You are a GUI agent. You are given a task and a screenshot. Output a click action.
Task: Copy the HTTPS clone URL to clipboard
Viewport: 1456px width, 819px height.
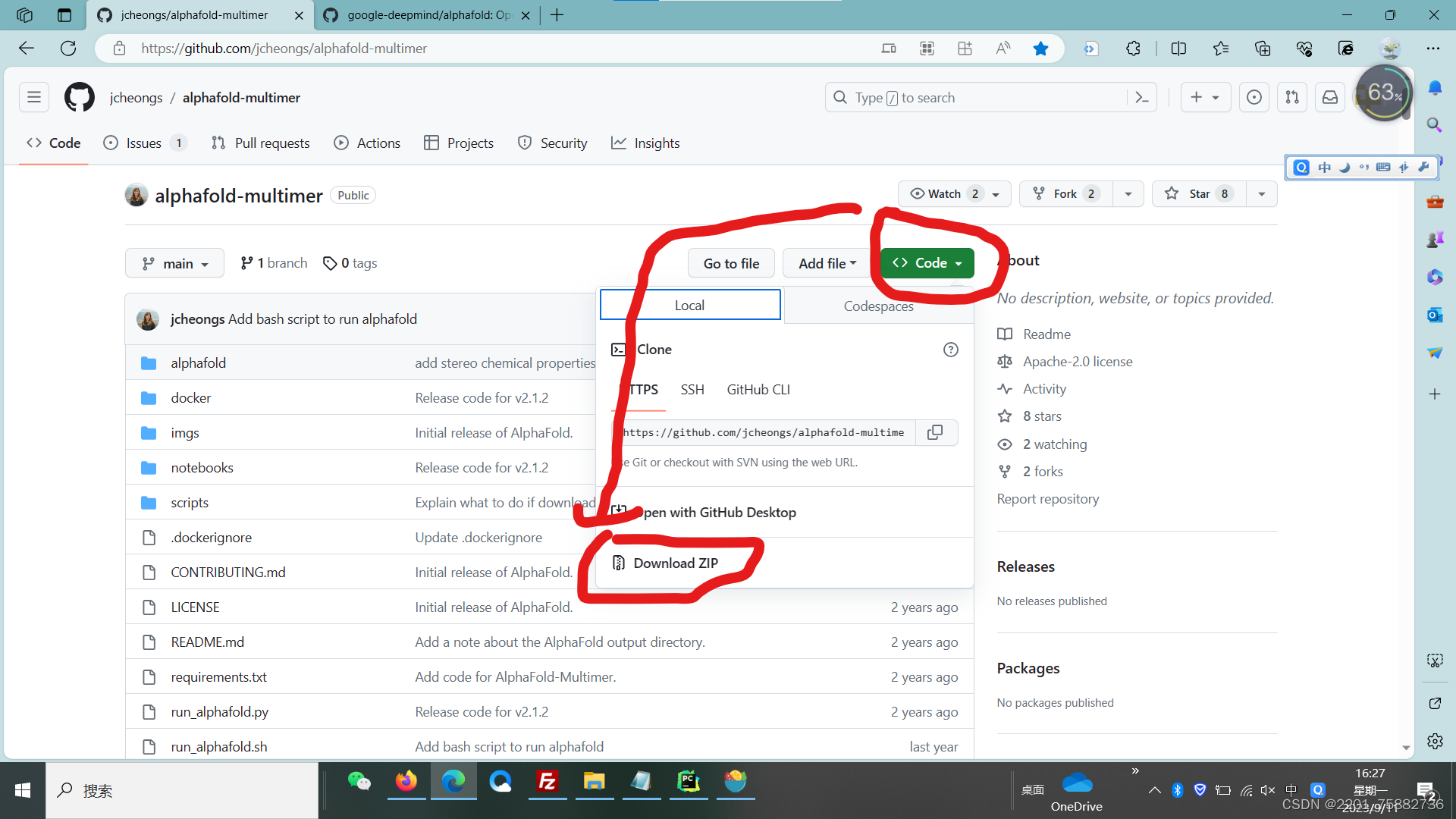click(x=935, y=432)
